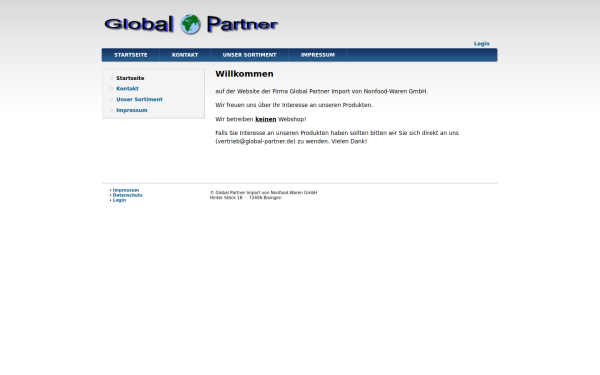Image resolution: width=600 pixels, height=375 pixels.
Task: Click the vertrieb@global-partner.de email text
Action: point(255,141)
